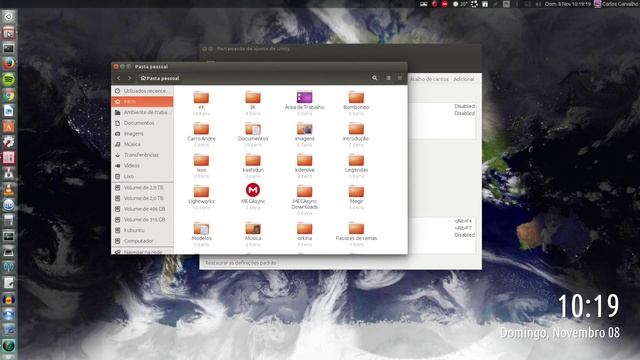Viewport: 640px width, 360px height.
Task: Open Imagens in the sidebar
Action: coord(142,133)
